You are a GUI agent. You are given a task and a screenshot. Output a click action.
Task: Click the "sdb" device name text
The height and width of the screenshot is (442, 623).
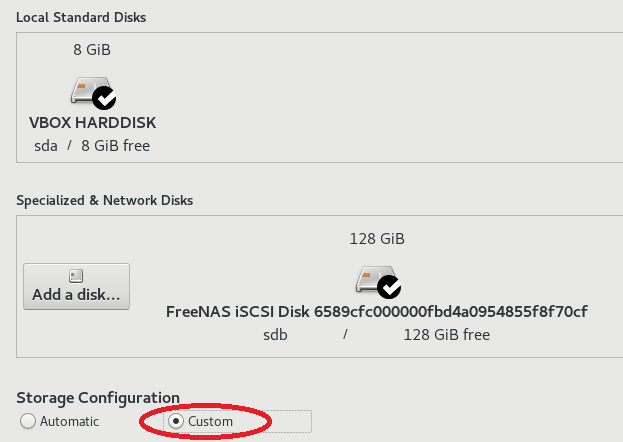(275, 335)
